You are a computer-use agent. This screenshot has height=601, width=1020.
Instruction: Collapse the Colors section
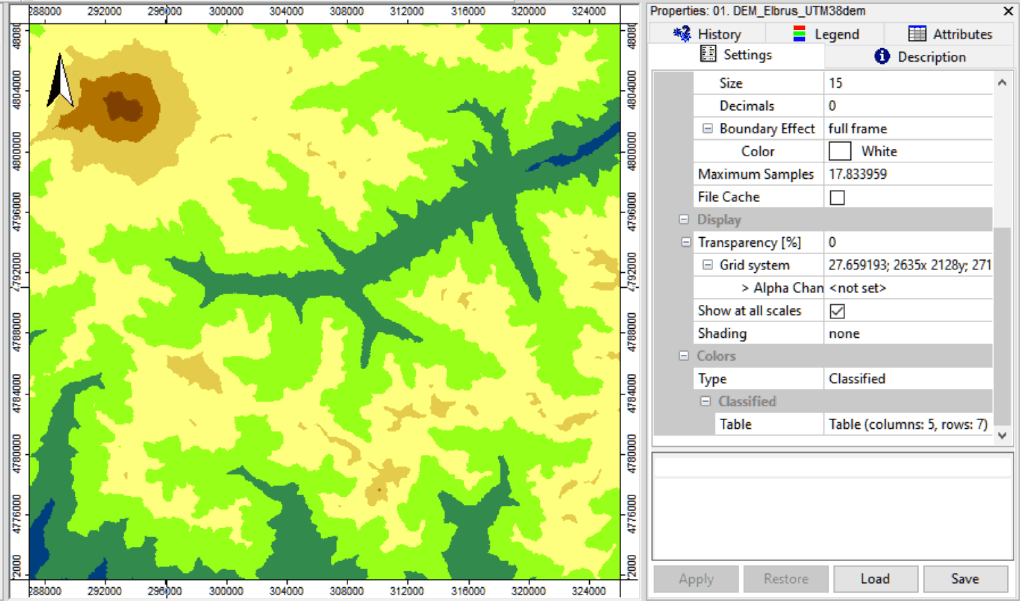coord(684,356)
